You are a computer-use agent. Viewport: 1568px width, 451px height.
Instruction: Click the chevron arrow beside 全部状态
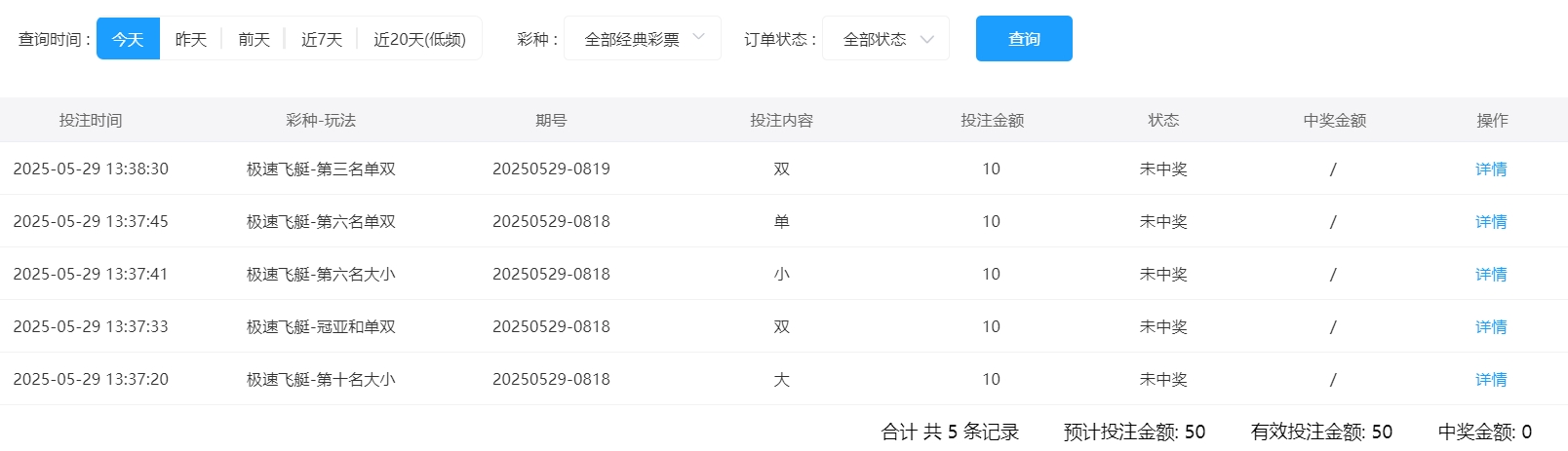(x=927, y=39)
